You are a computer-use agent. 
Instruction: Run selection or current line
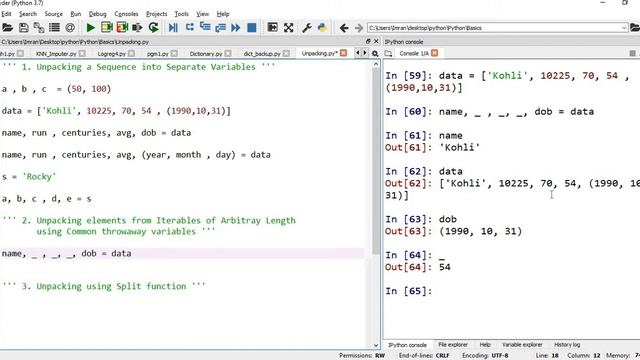tap(137, 28)
